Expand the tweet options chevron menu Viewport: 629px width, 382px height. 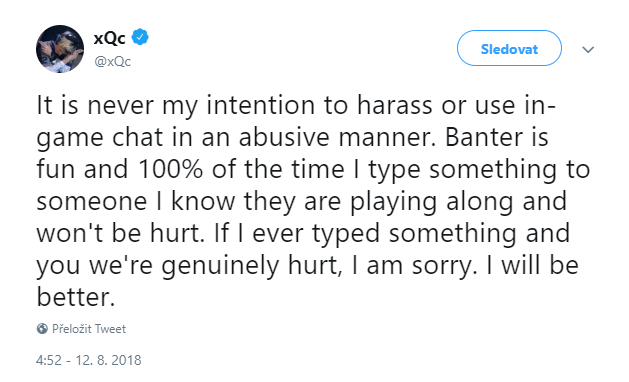pos(588,49)
